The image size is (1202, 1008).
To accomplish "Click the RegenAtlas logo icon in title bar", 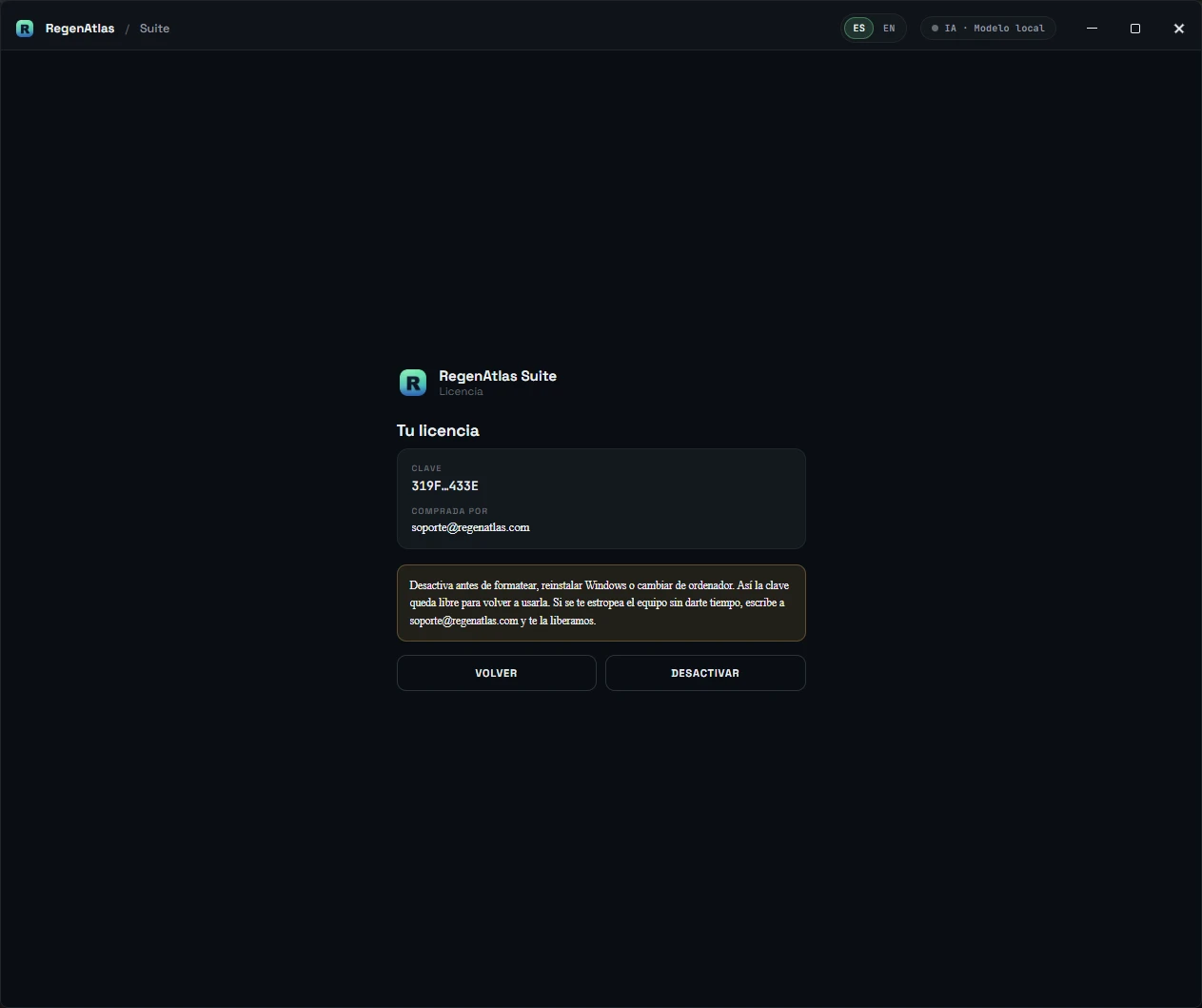I will 25,29.
